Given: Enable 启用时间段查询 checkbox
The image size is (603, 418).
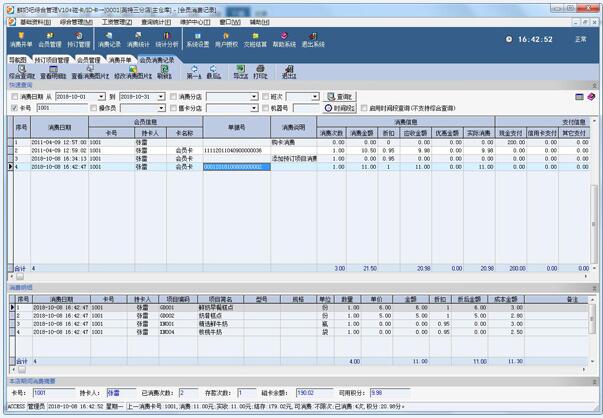Looking at the screenshot, I should click(x=364, y=108).
